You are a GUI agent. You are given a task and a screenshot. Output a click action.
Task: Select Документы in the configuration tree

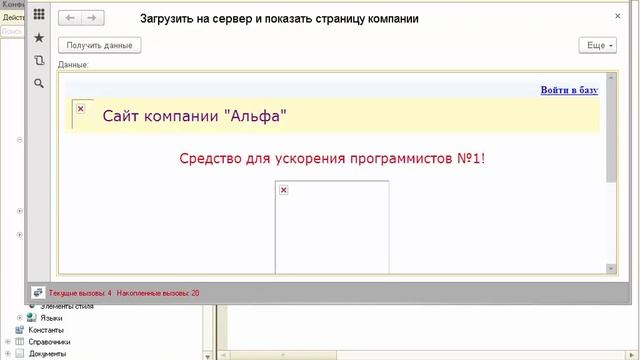point(47,354)
